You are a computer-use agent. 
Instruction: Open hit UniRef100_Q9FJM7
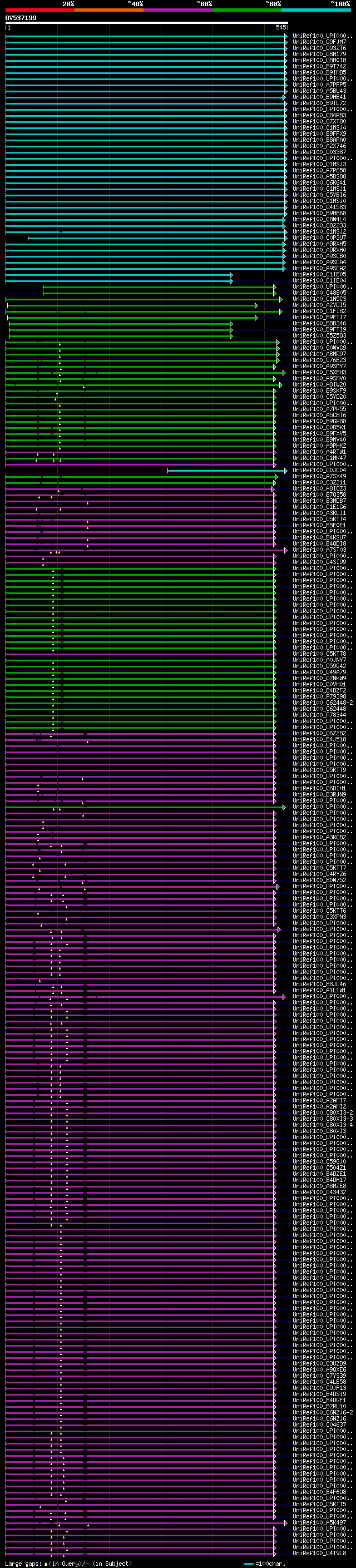319,42
